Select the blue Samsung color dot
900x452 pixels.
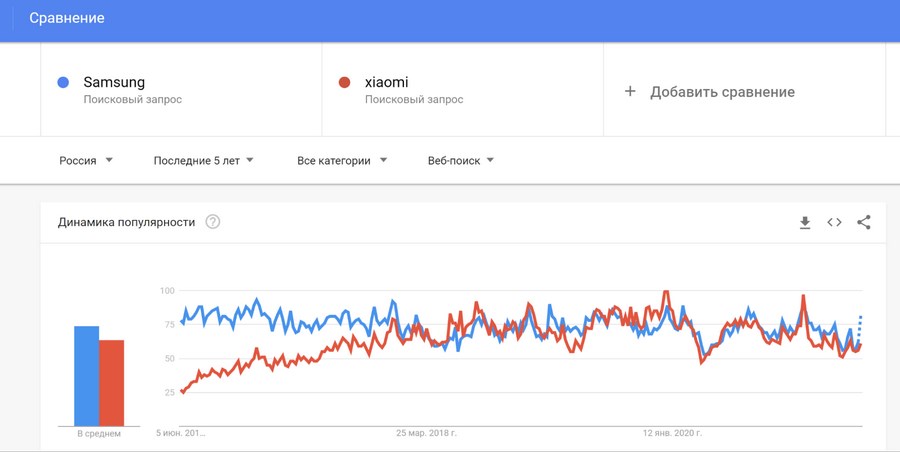pos(63,83)
